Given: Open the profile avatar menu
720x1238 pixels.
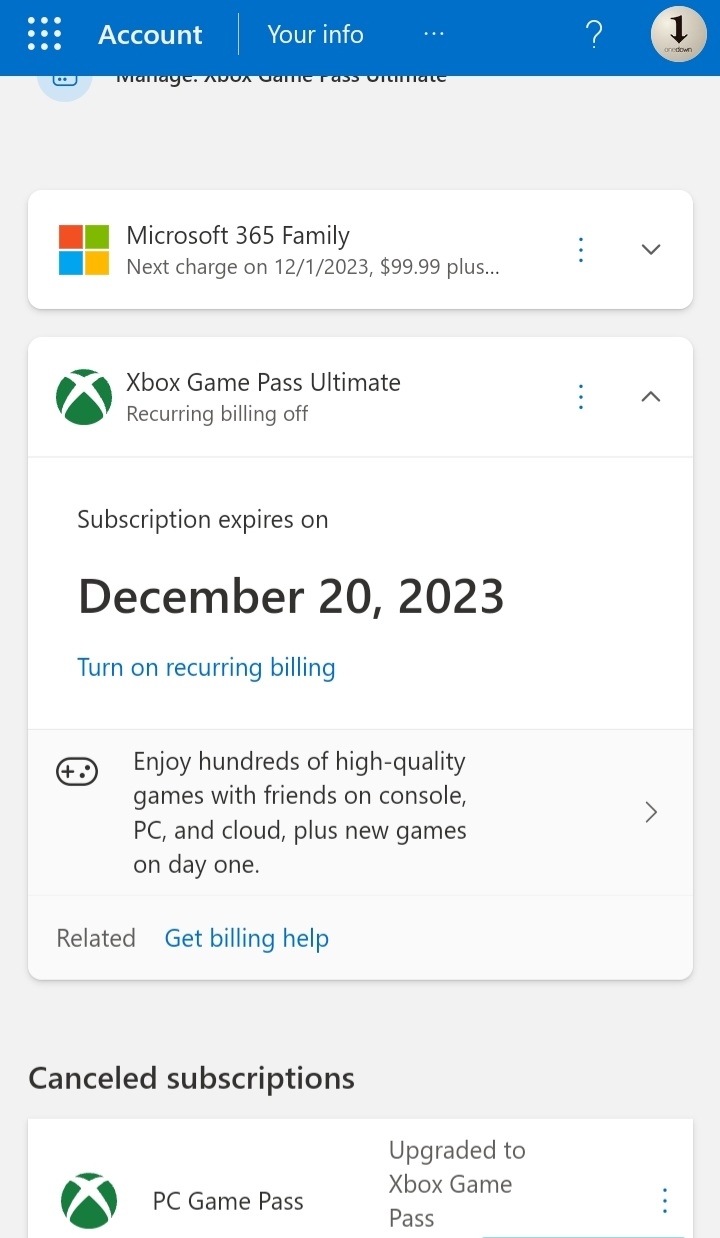Looking at the screenshot, I should [x=679, y=34].
